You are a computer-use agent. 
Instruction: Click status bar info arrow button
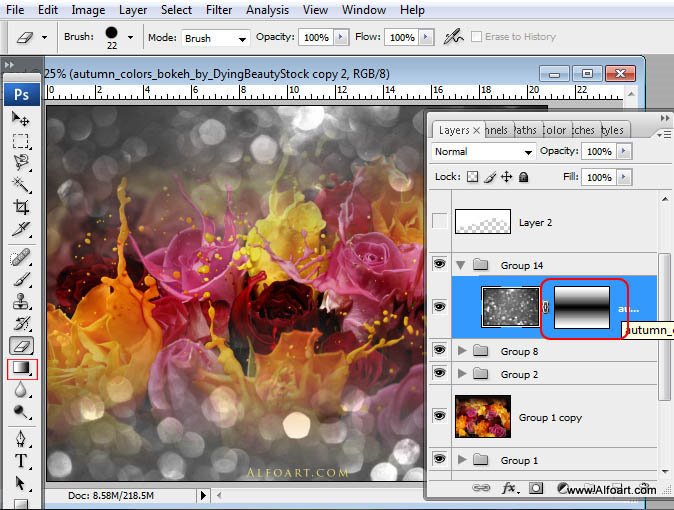pyautogui.click(x=203, y=495)
